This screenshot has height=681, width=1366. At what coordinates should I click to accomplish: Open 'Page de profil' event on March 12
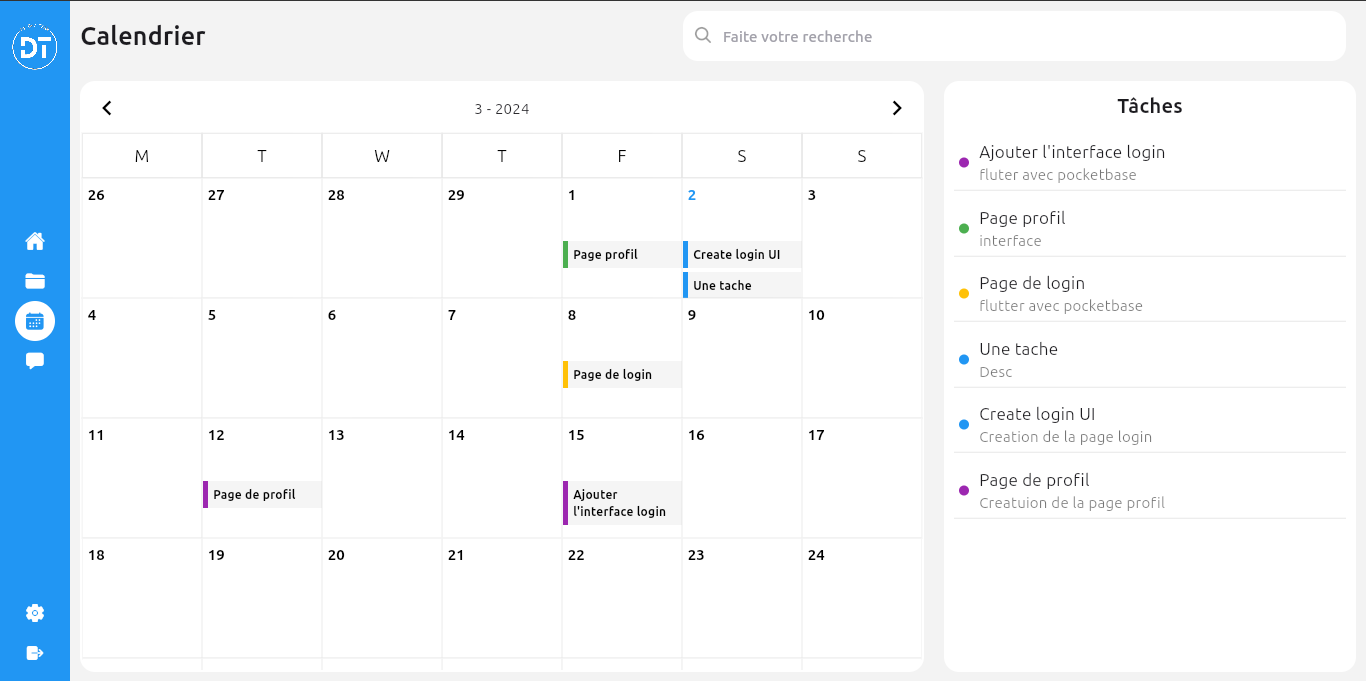pyautogui.click(x=262, y=494)
